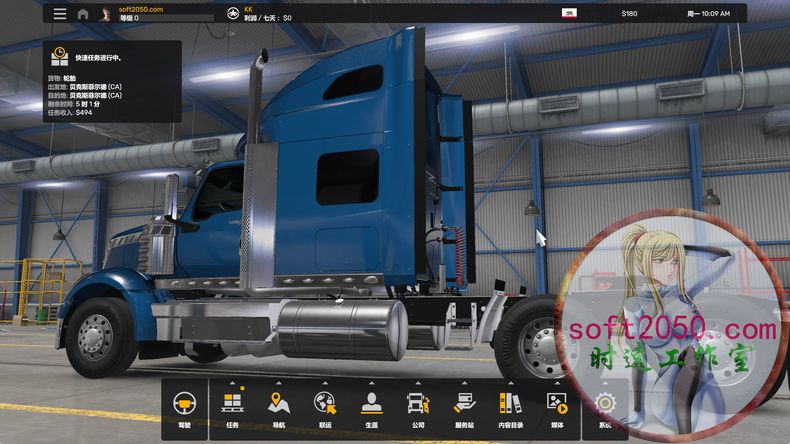Click the steering wheel Drive (驾驶) icon
The image size is (790, 444).
[185, 404]
